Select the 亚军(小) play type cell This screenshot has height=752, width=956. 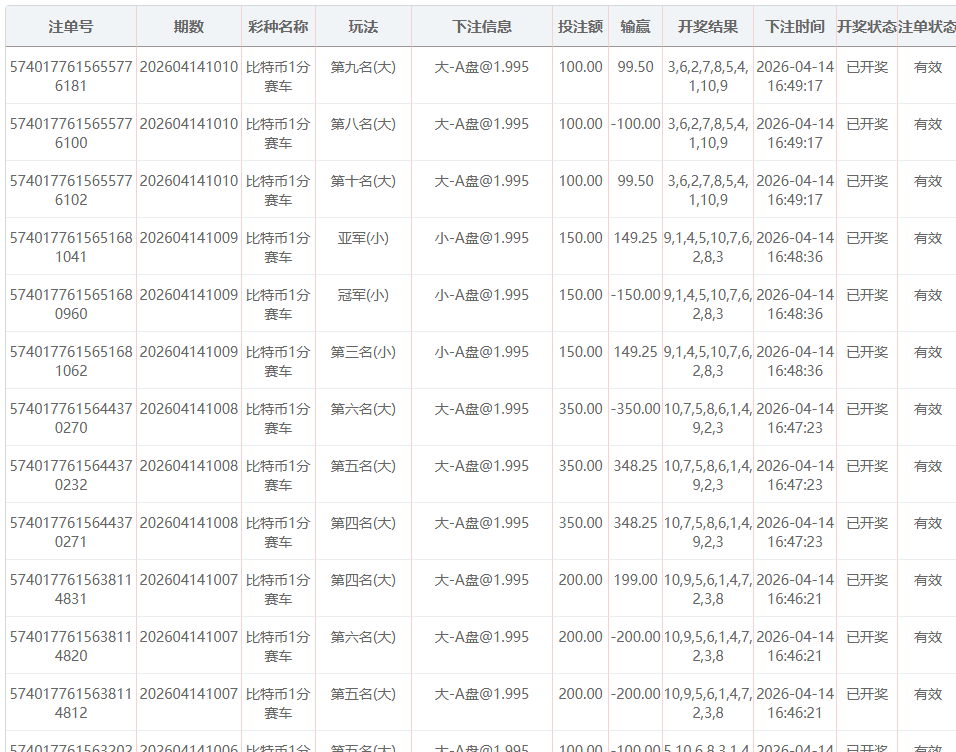point(363,238)
